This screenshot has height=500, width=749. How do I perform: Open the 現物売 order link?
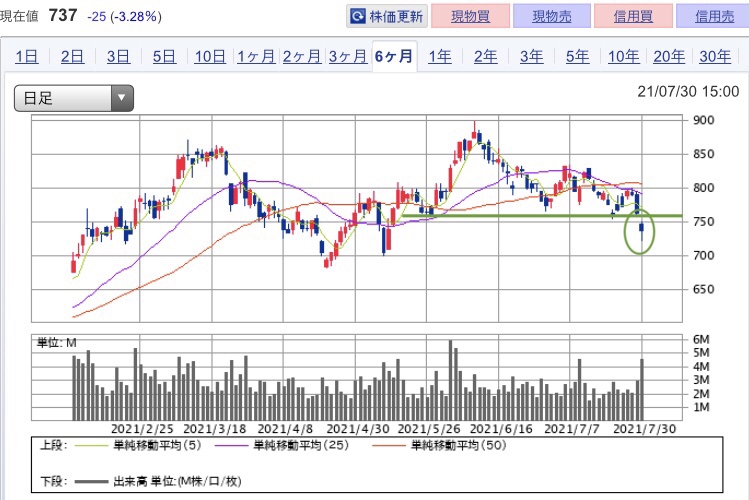coord(552,17)
